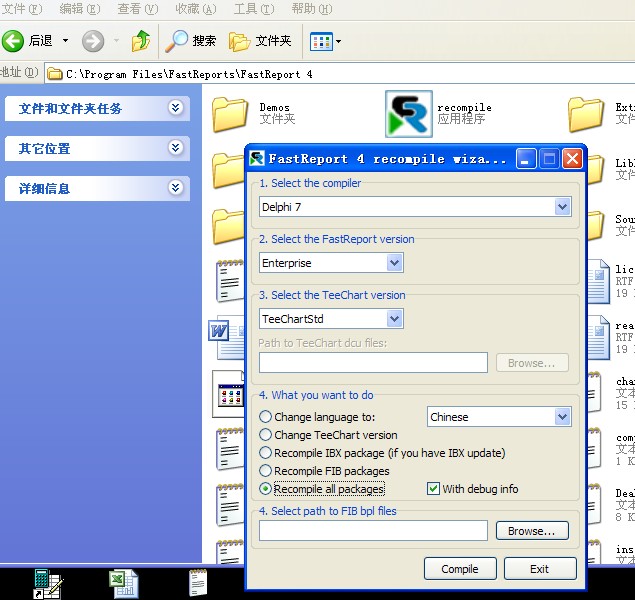
Task: Open the Back button history arrow
Action: [65, 40]
